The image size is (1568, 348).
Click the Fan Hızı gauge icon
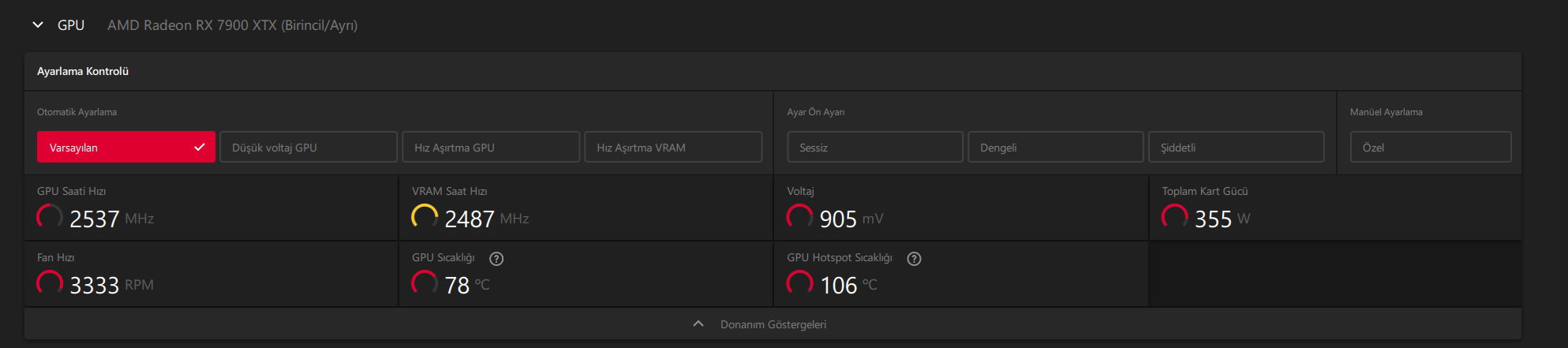[x=50, y=283]
